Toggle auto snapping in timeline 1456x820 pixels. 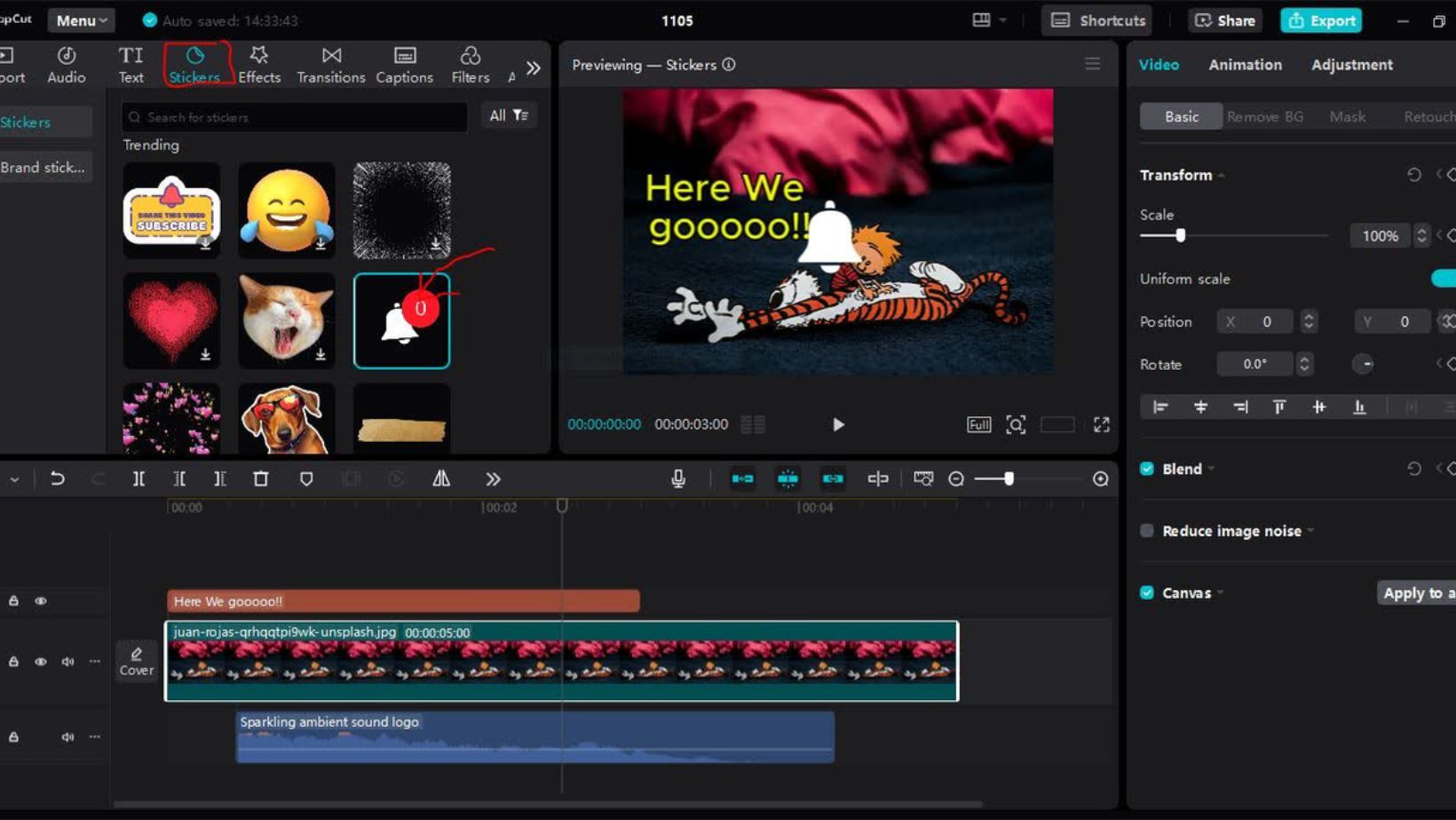787,479
